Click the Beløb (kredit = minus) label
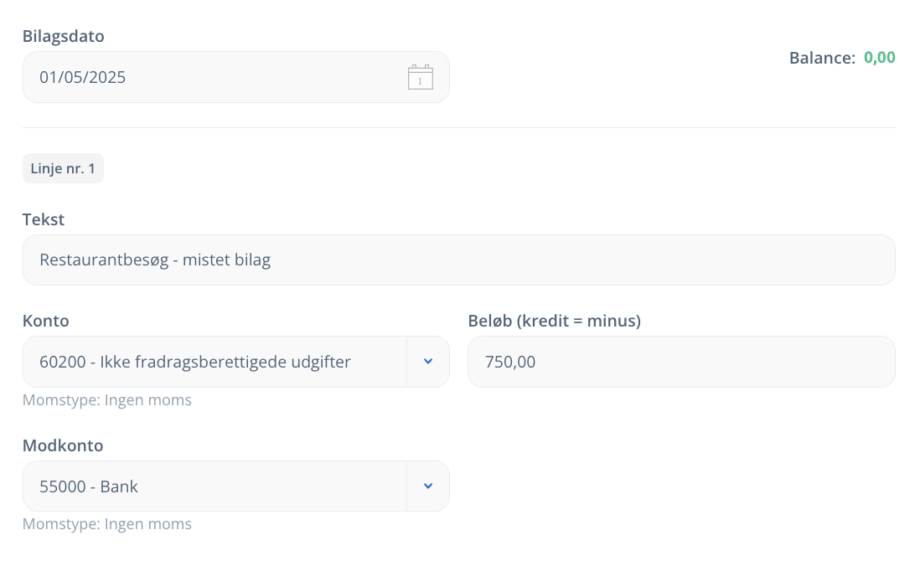This screenshot has height=566, width=920. point(554,321)
